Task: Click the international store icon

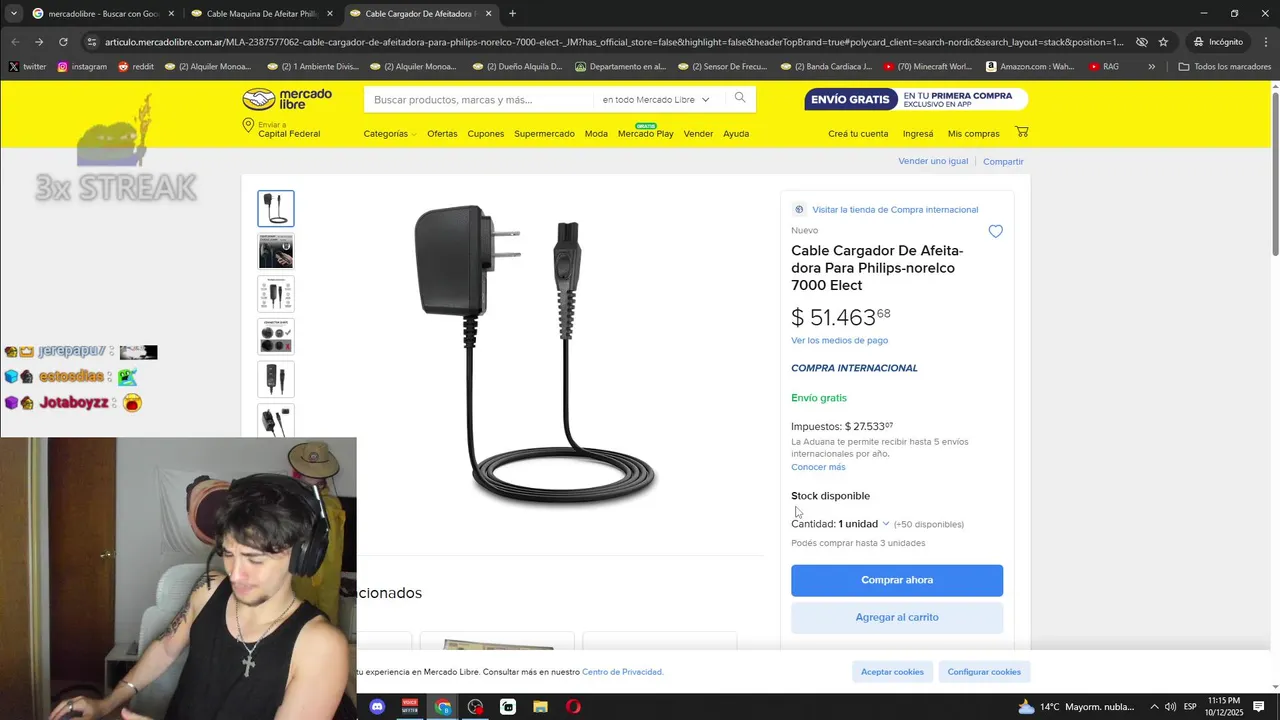Action: point(799,210)
